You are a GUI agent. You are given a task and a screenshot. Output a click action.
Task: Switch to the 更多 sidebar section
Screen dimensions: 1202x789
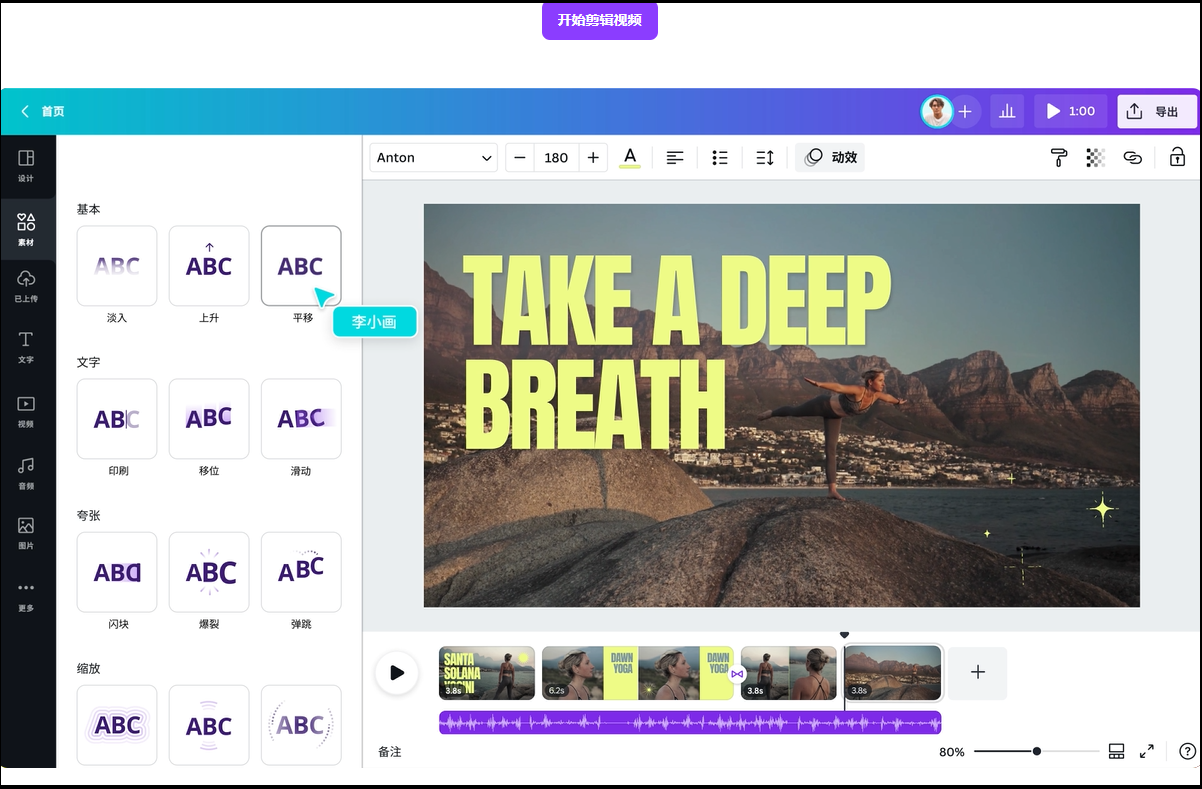click(x=27, y=597)
